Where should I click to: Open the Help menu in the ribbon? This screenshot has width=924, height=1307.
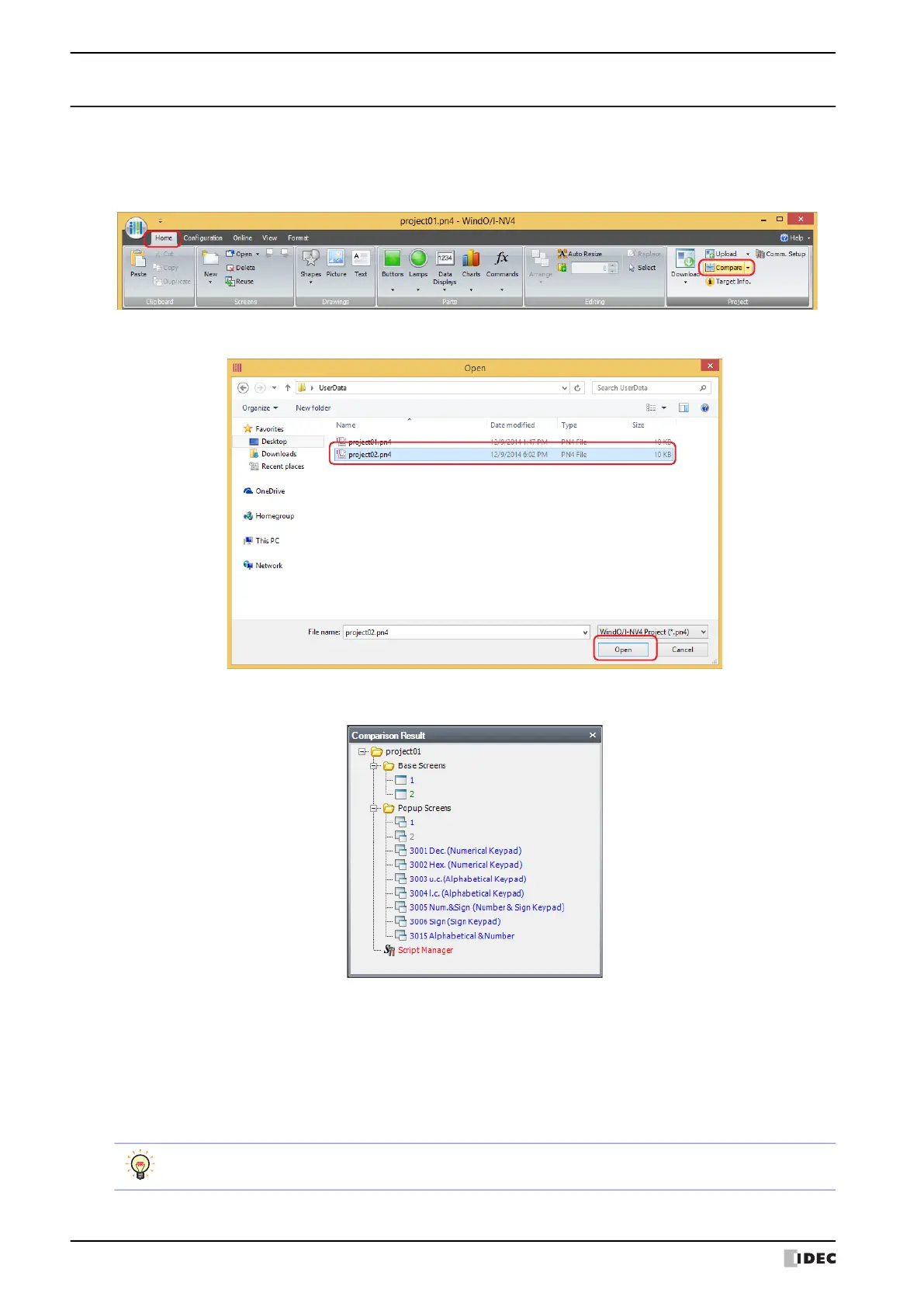[795, 238]
